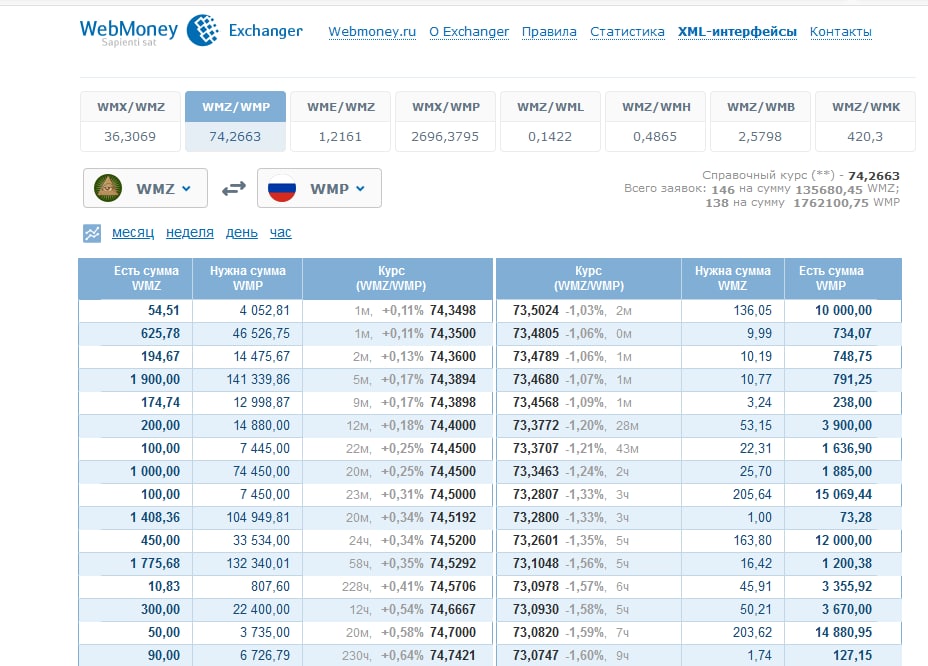Open the О Exchanger link
928x666 pixels.
click(469, 32)
